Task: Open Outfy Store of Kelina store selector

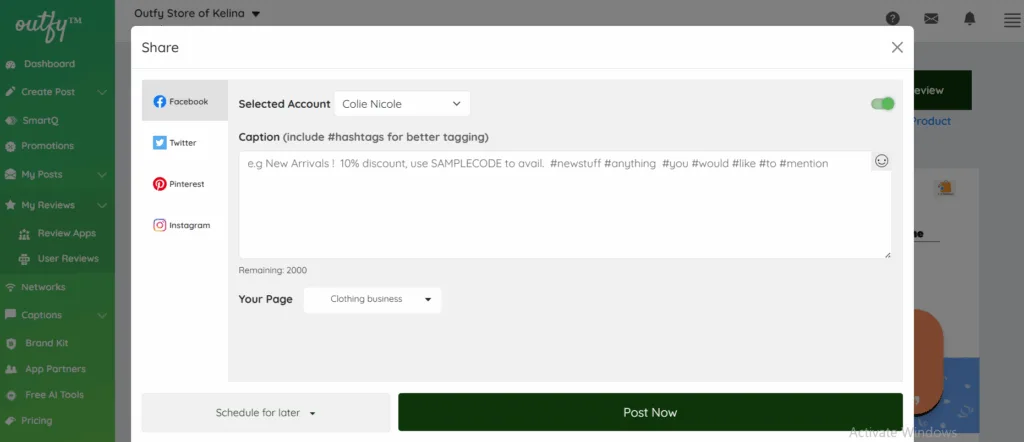Action: click(197, 14)
